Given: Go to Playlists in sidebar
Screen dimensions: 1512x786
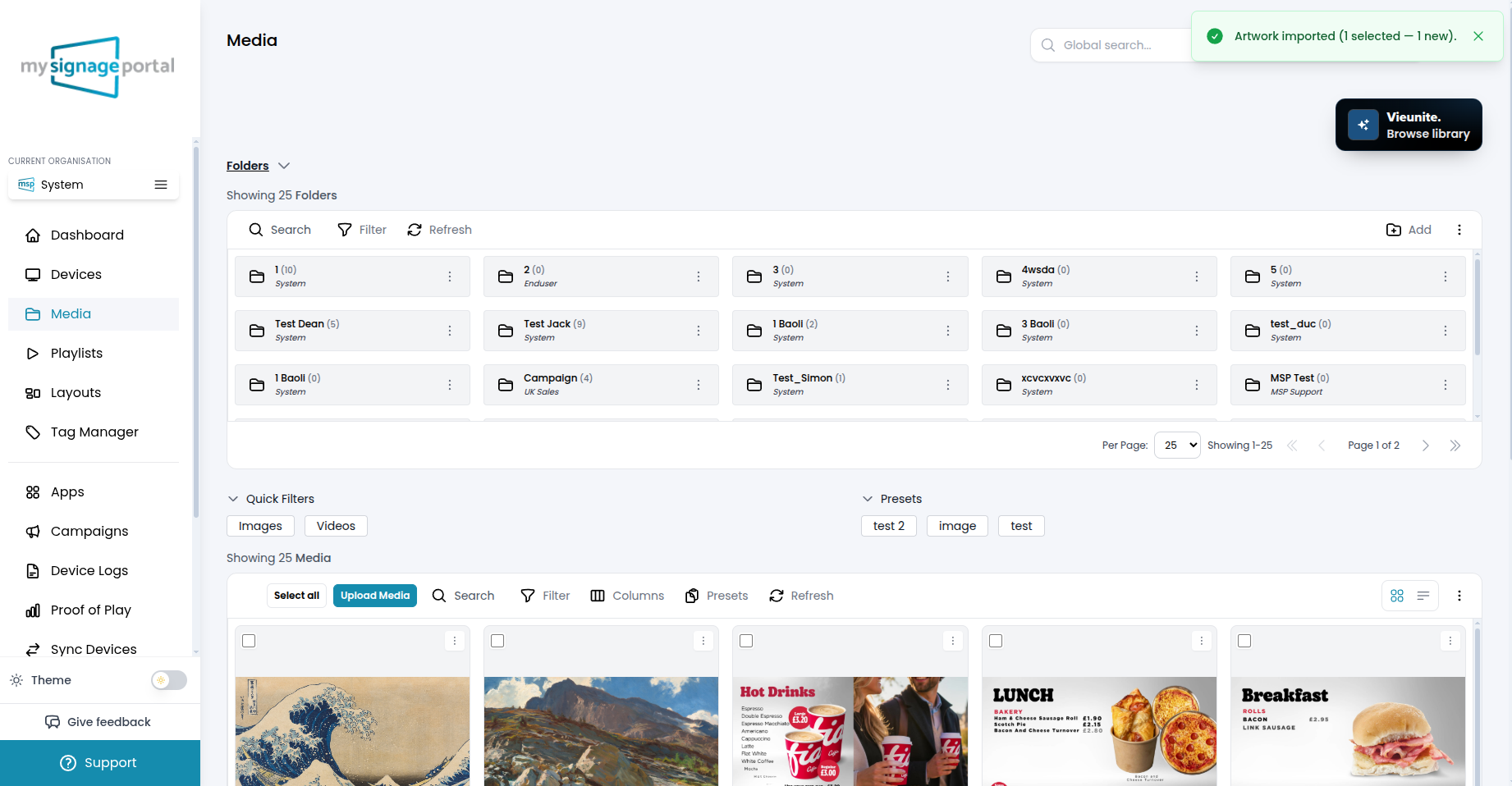Looking at the screenshot, I should pos(94,354).
